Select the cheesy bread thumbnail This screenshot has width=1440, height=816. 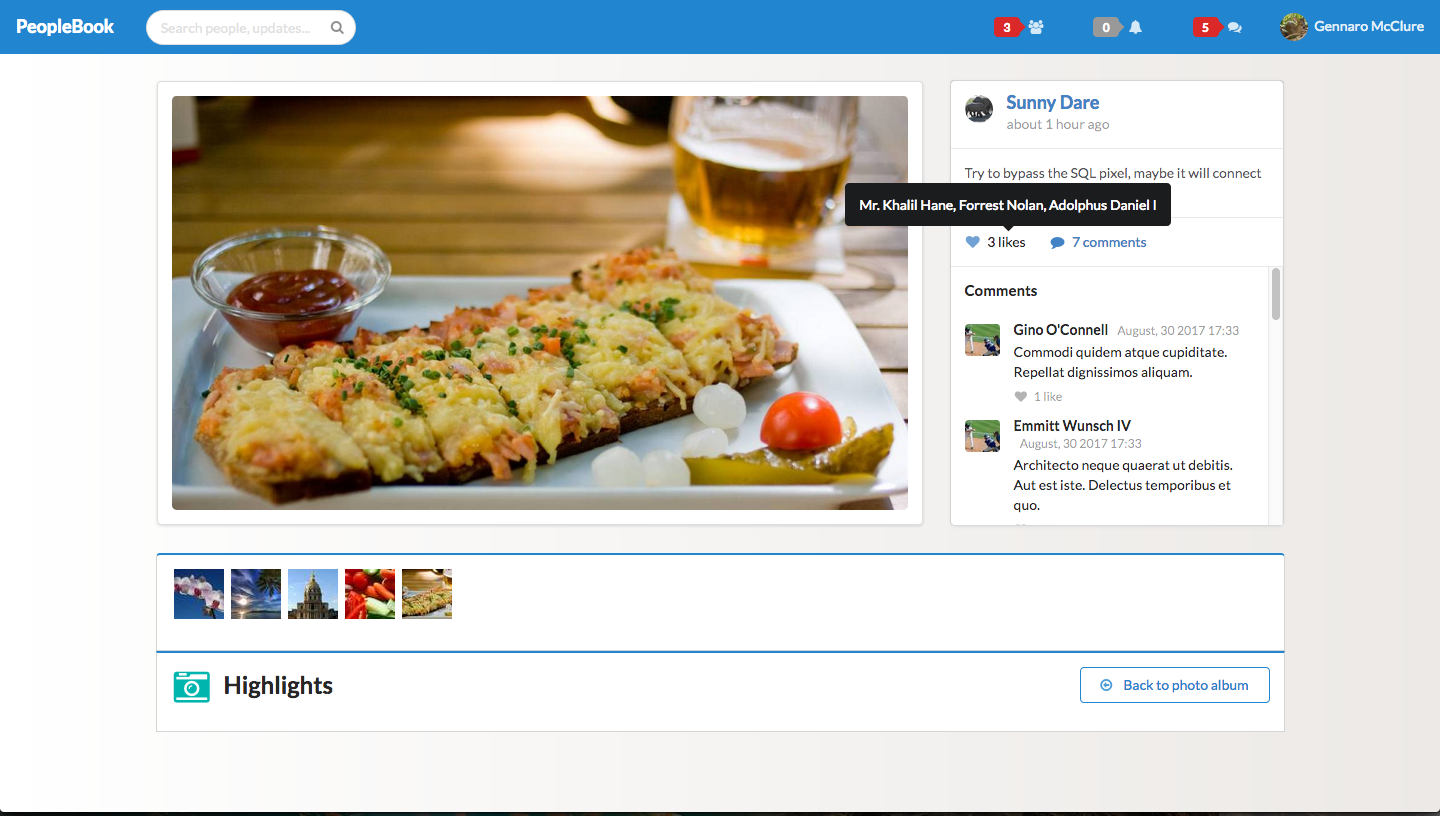427,594
